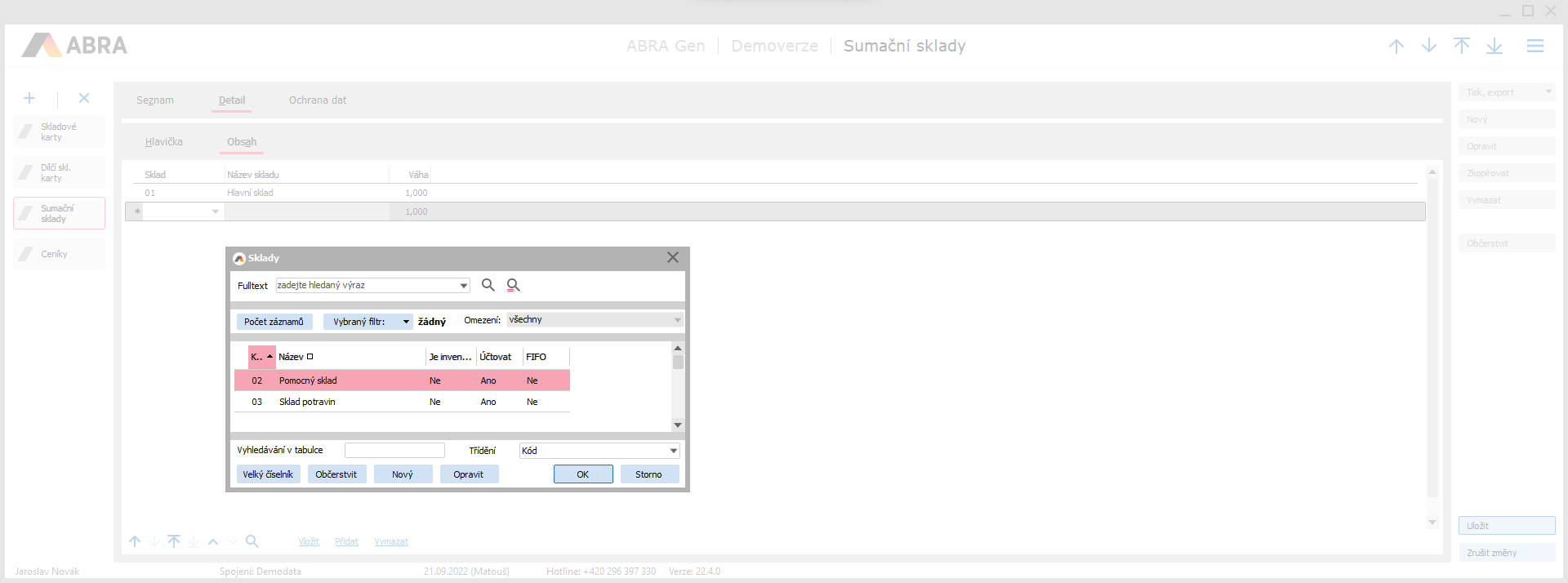Close the Sklady dialog with X
The width and height of the screenshot is (1568, 583).
(x=672, y=258)
